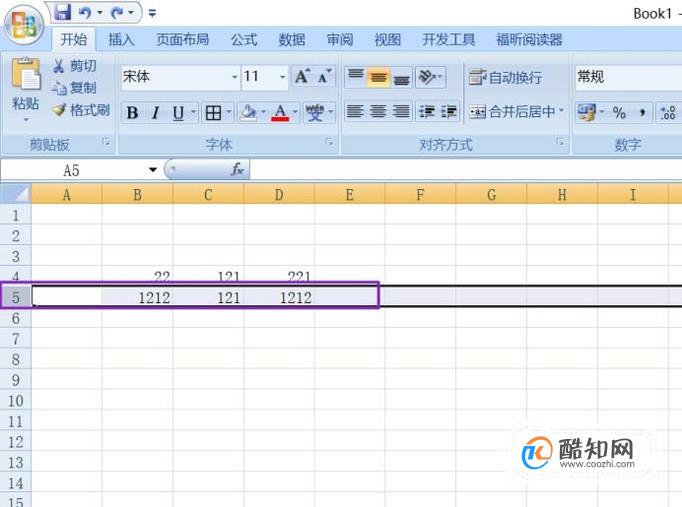Switch to 开发工具 (Developer) tab
This screenshot has height=507, width=682.
[448, 40]
